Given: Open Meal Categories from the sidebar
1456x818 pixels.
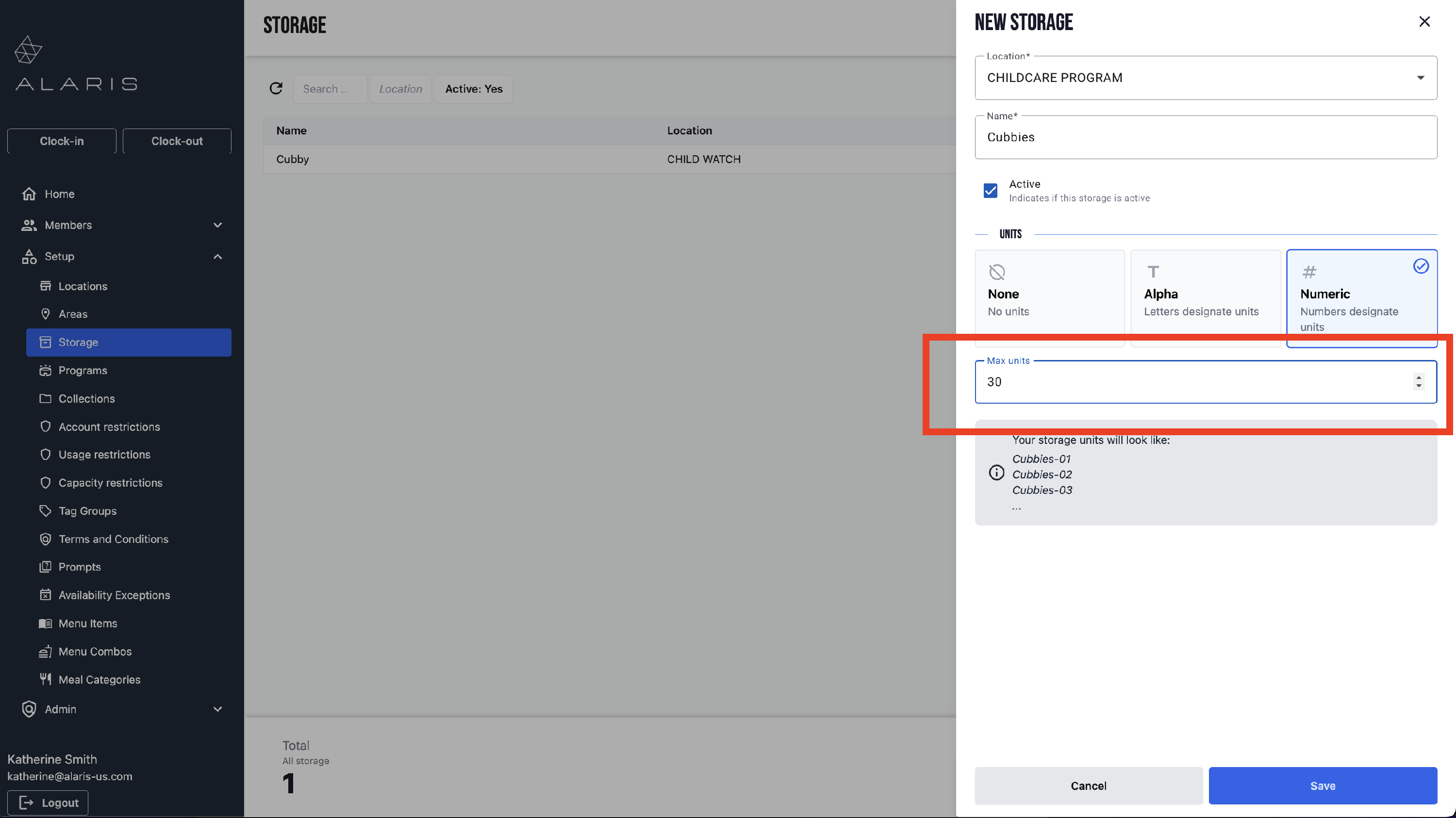Looking at the screenshot, I should 99,680.
